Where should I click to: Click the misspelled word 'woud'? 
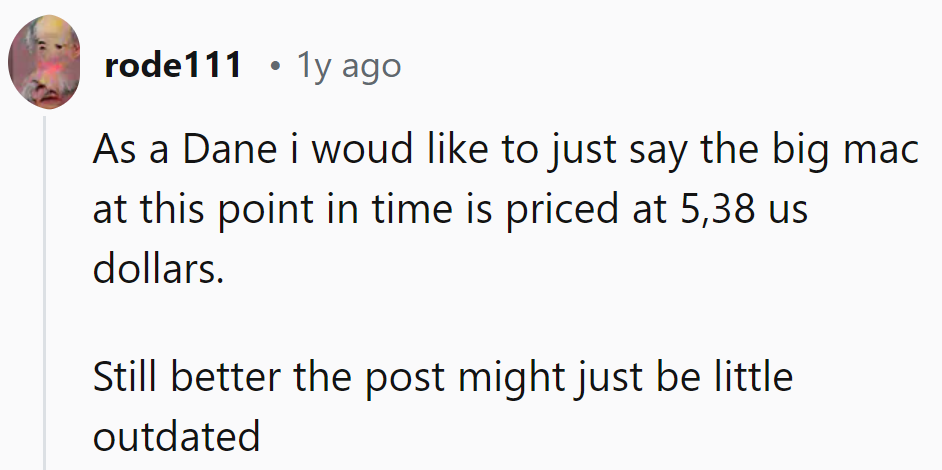(x=362, y=150)
